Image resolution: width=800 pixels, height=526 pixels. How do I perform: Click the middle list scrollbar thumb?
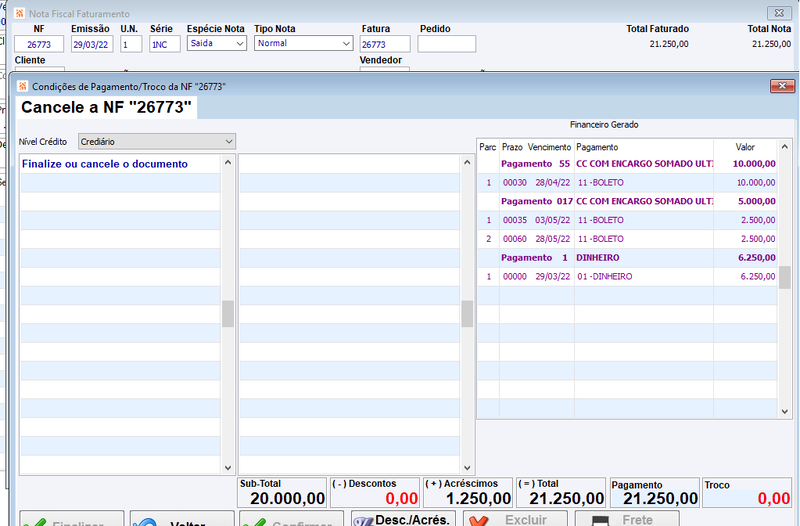(467, 313)
